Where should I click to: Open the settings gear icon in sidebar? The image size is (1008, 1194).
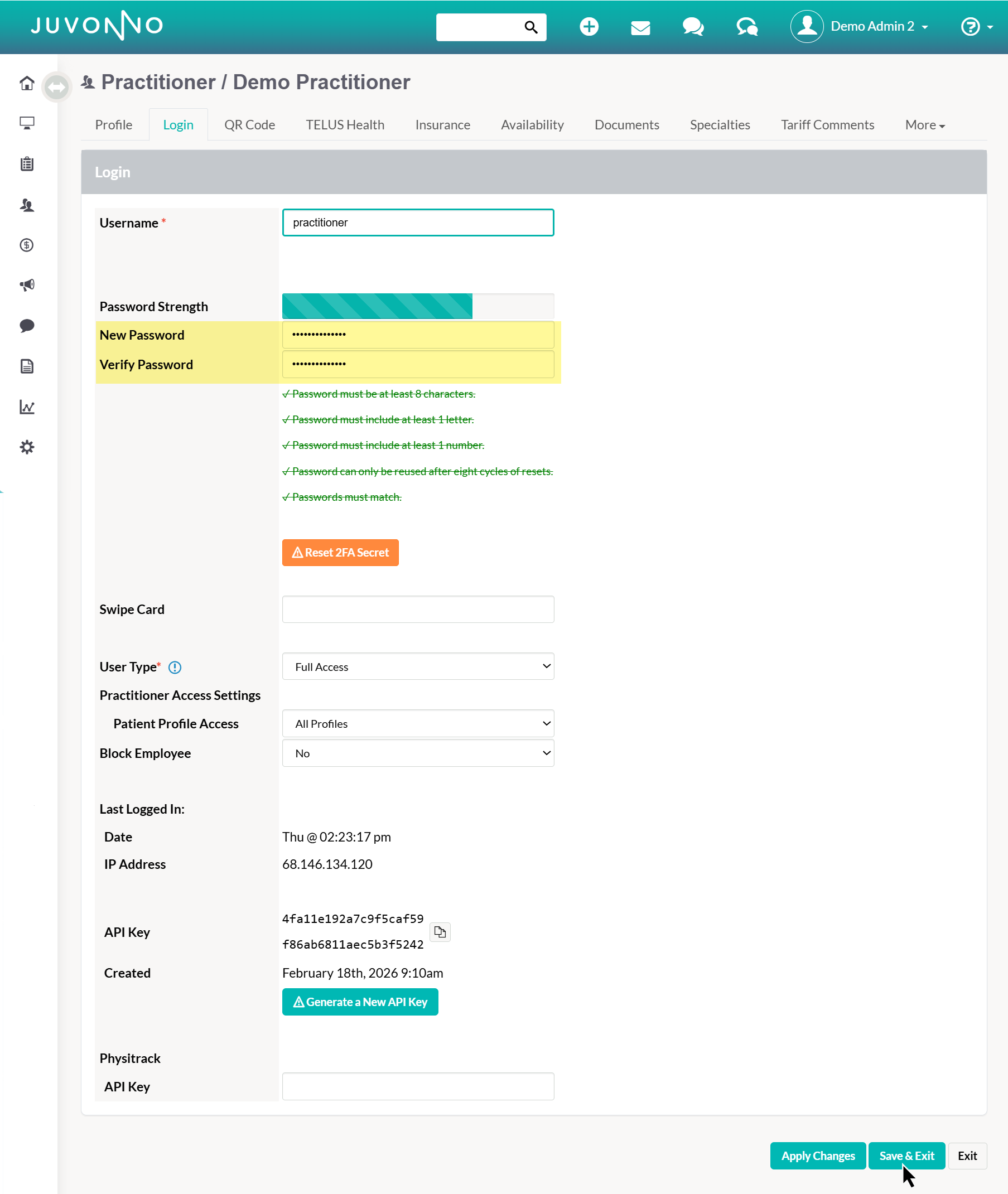[27, 447]
